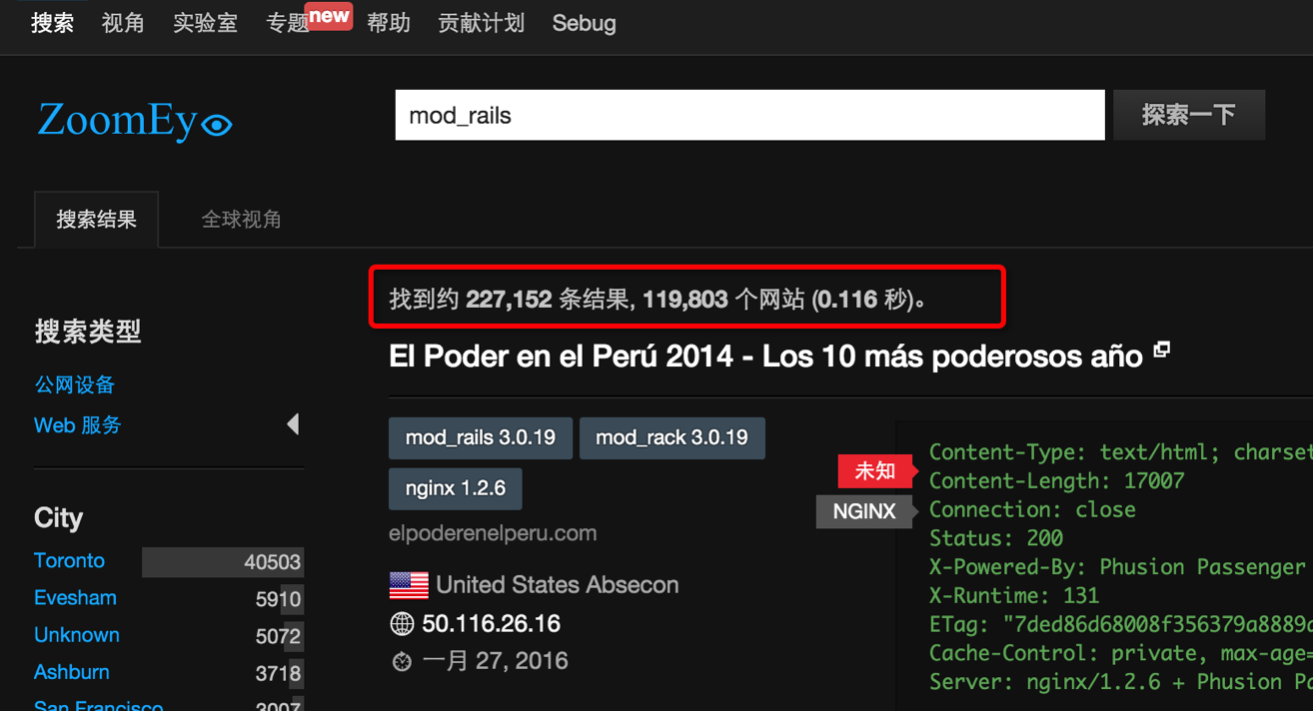This screenshot has width=1313, height=711.
Task: Click the Content-Length: 17007 header line
Action: (1057, 481)
